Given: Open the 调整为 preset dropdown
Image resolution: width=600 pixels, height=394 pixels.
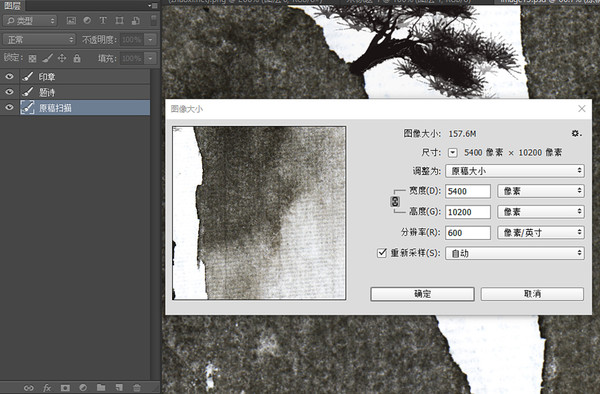Looking at the screenshot, I should coord(515,171).
